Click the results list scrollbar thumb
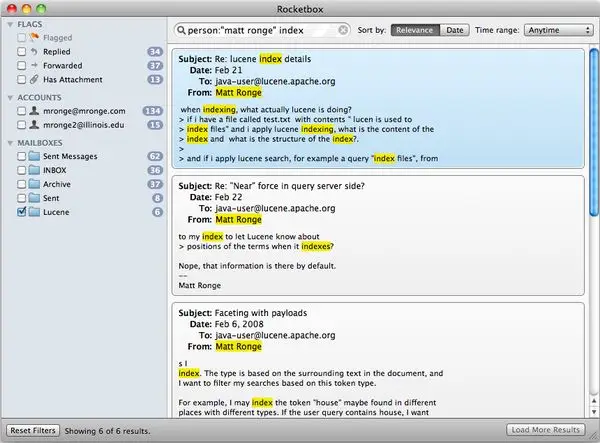This screenshot has width=600, height=443. (594, 132)
